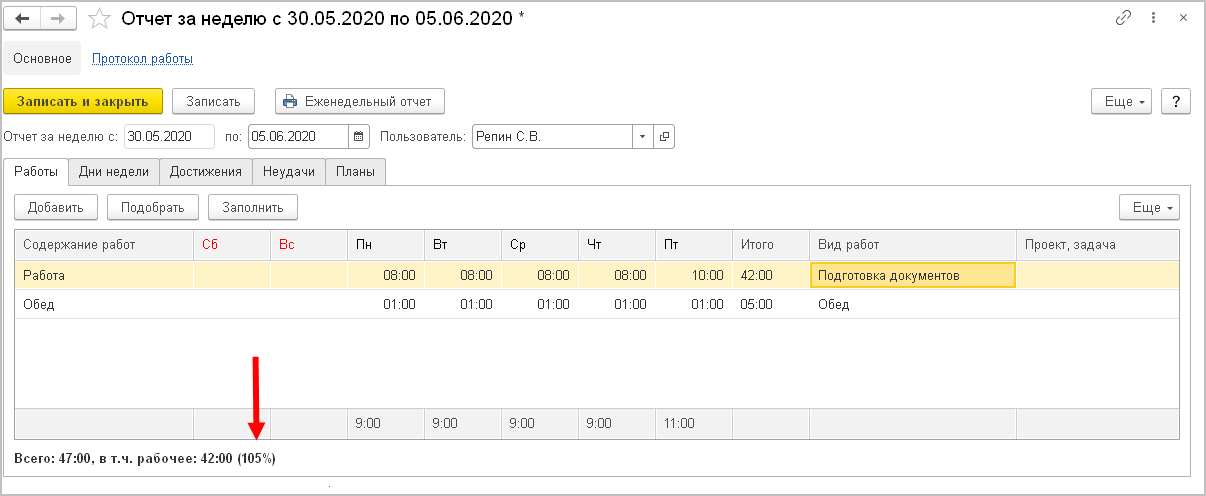The width and height of the screenshot is (1206, 496).
Task: Open calendar picker for the end date
Action: click(x=359, y=136)
